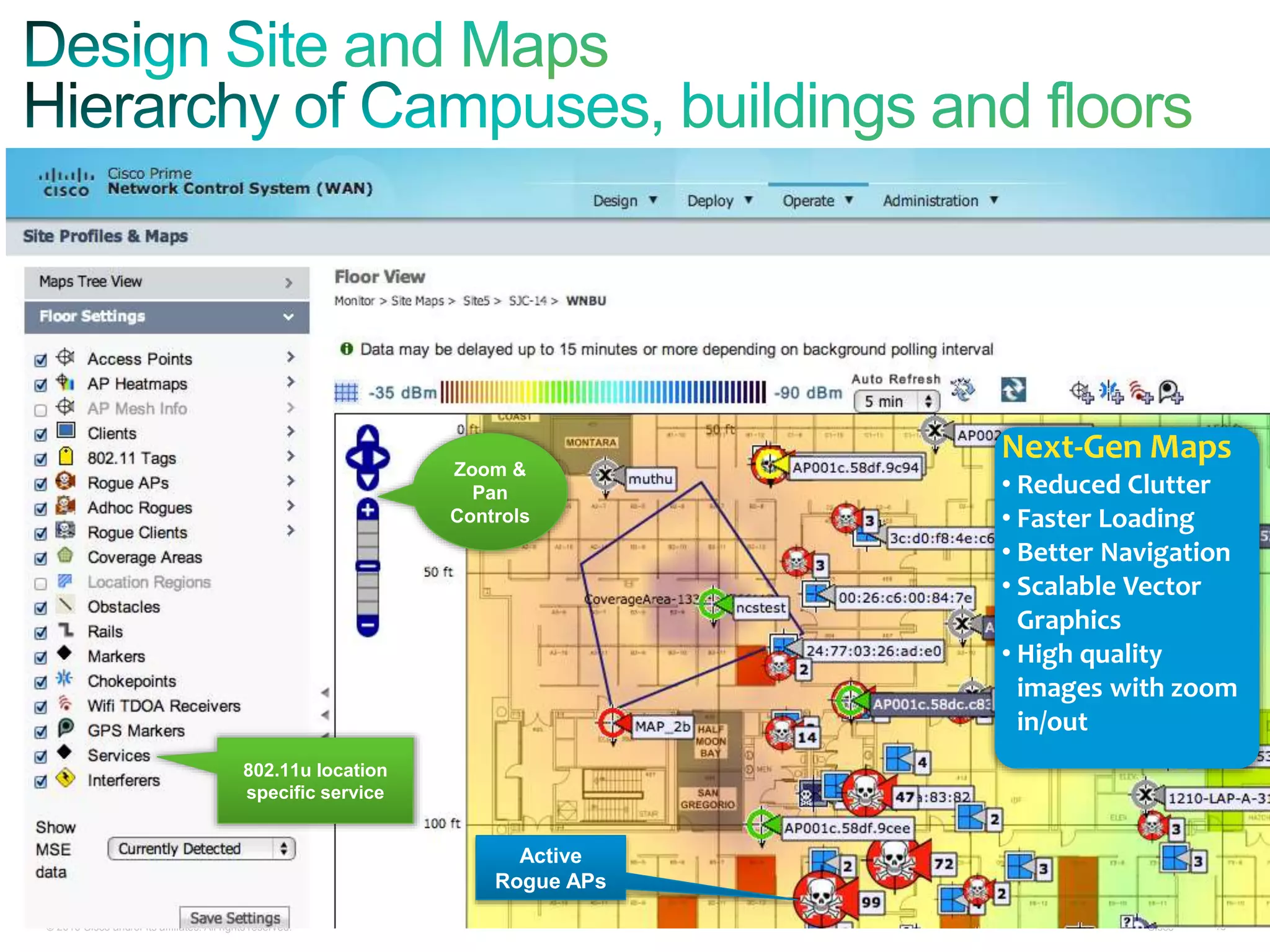Uncheck the Clients checkbox
Viewport: 1270px width, 952px height.
41,434
